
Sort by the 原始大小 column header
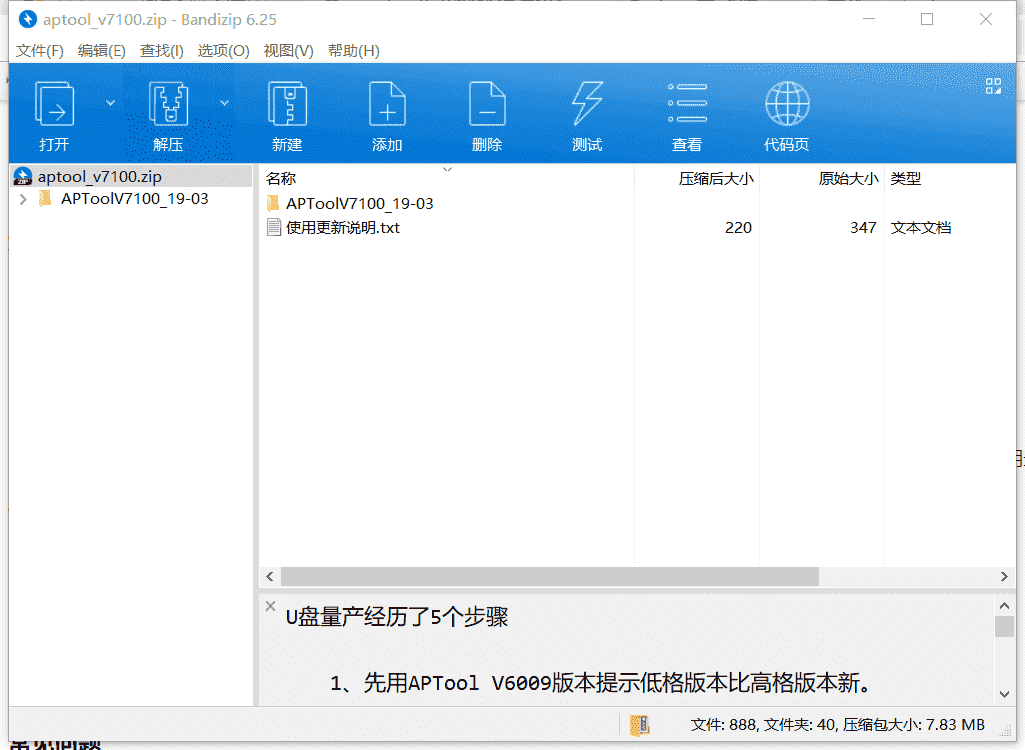pyautogui.click(x=822, y=179)
